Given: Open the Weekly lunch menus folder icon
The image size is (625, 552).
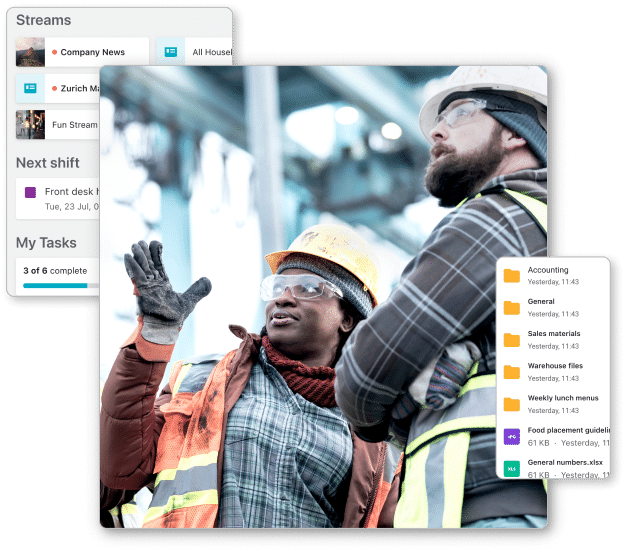Looking at the screenshot, I should [512, 404].
